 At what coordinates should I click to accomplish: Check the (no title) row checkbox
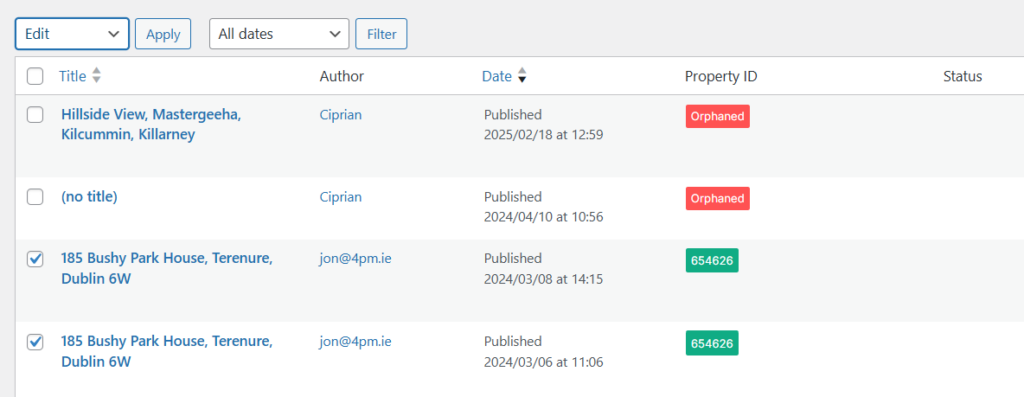coord(35,197)
